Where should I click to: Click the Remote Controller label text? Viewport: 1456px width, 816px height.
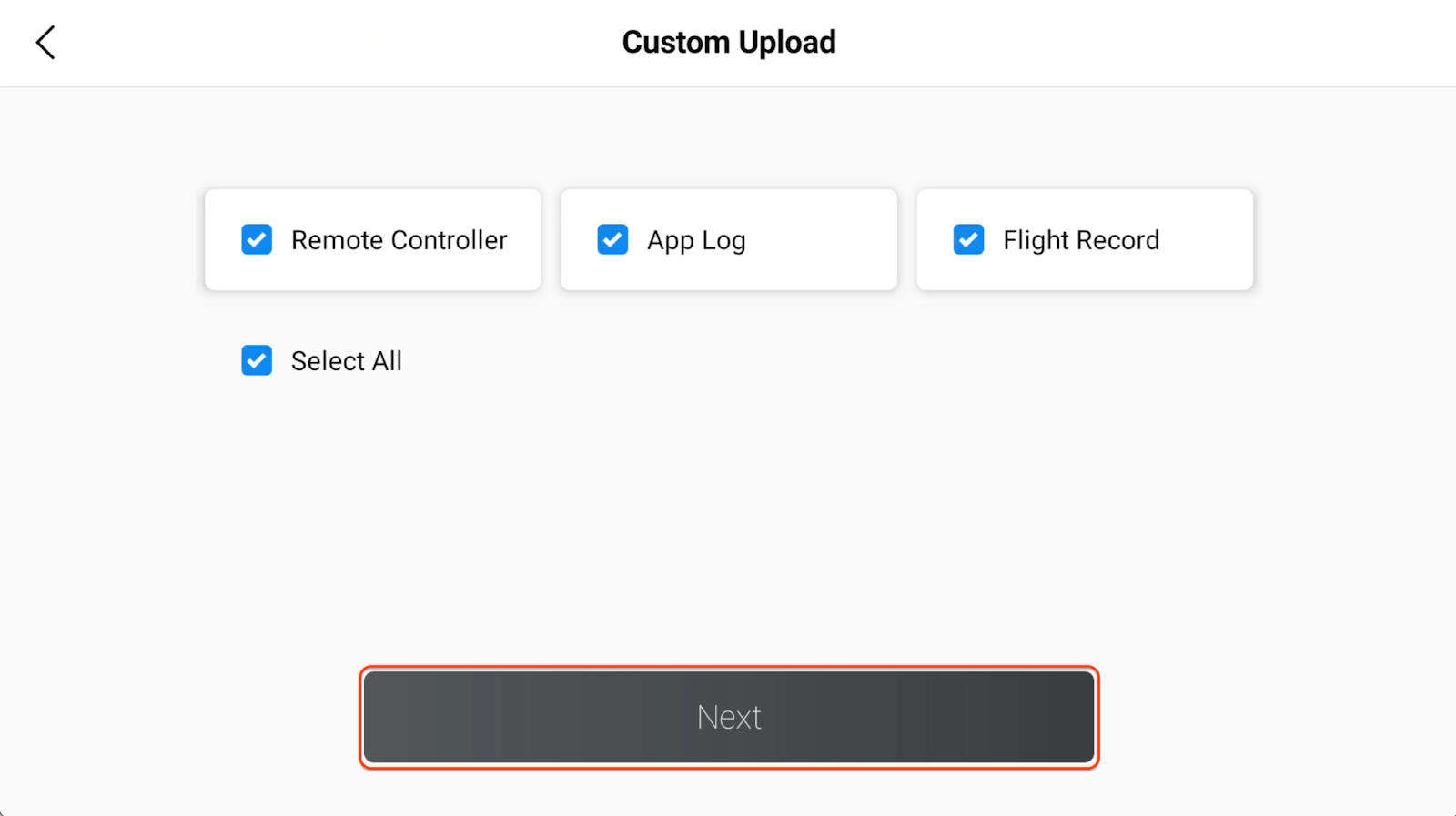pos(399,240)
